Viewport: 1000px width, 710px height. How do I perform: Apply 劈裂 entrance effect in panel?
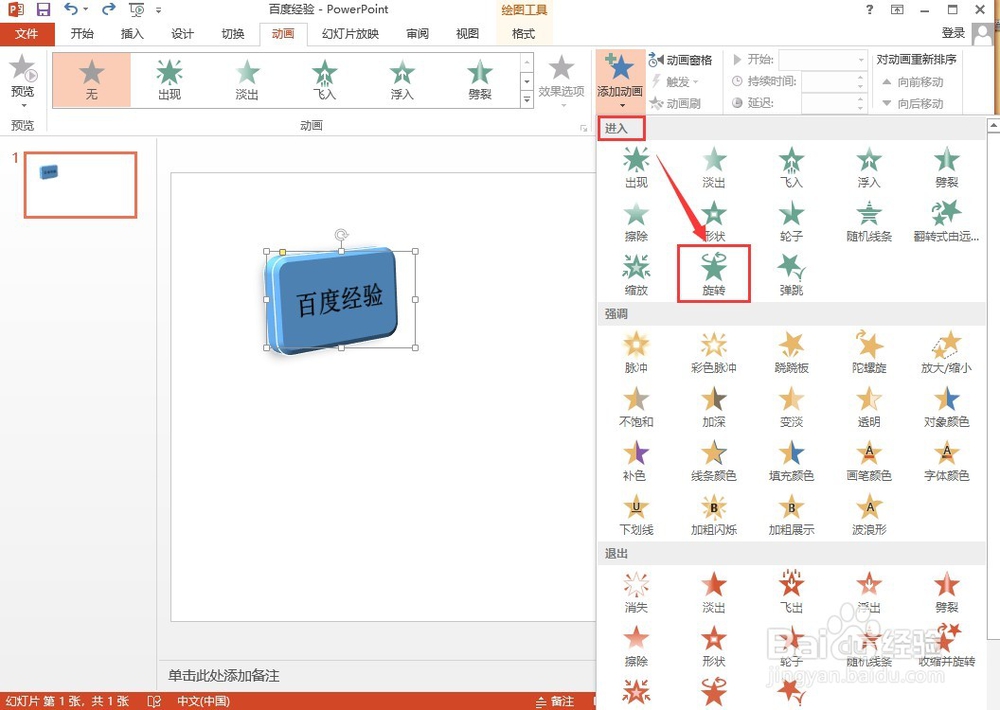[946, 168]
